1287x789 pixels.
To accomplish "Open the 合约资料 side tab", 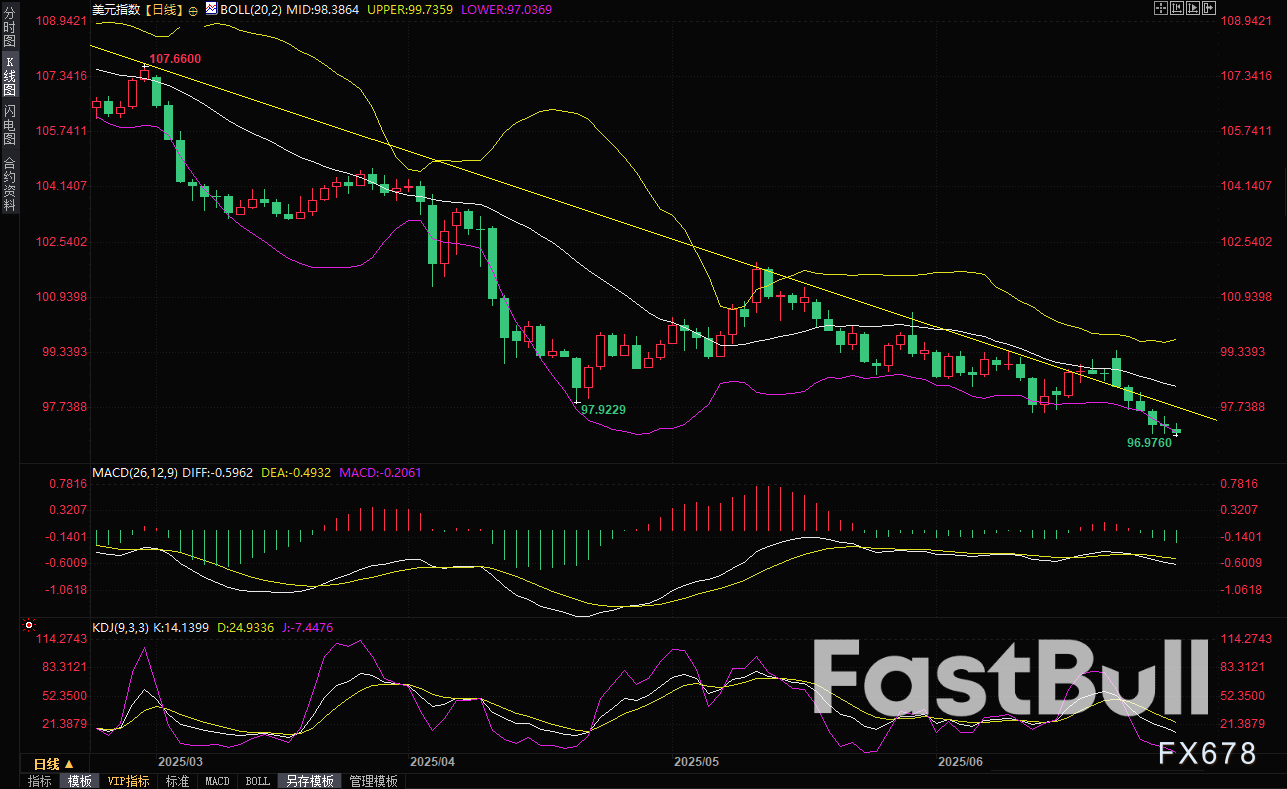I will (x=9, y=184).
